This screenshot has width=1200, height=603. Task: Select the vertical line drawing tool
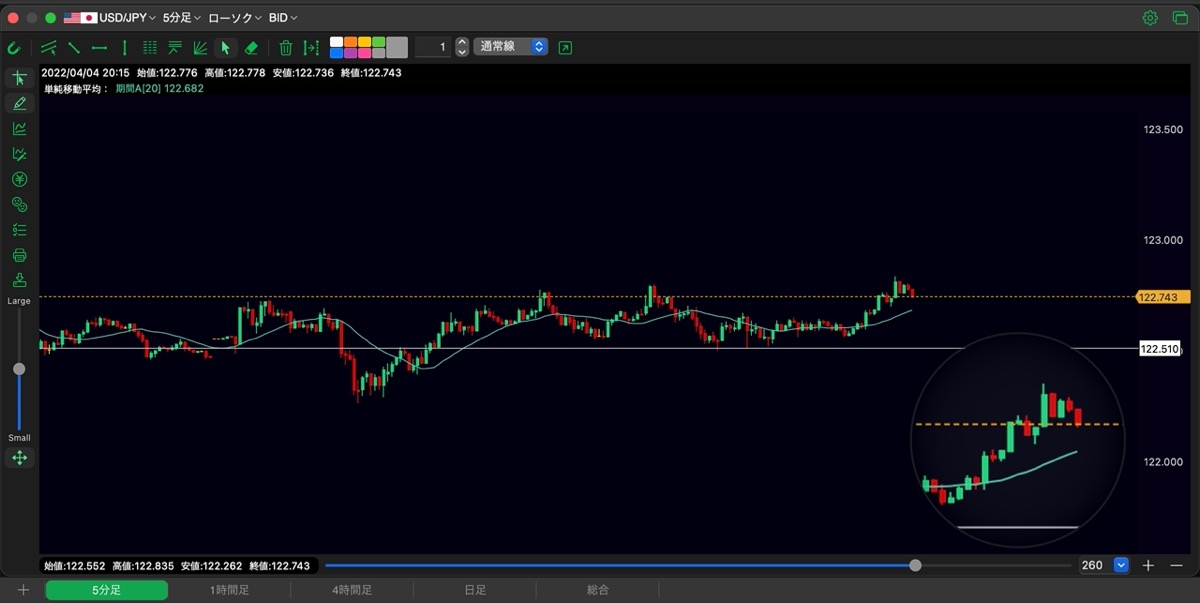pos(124,47)
